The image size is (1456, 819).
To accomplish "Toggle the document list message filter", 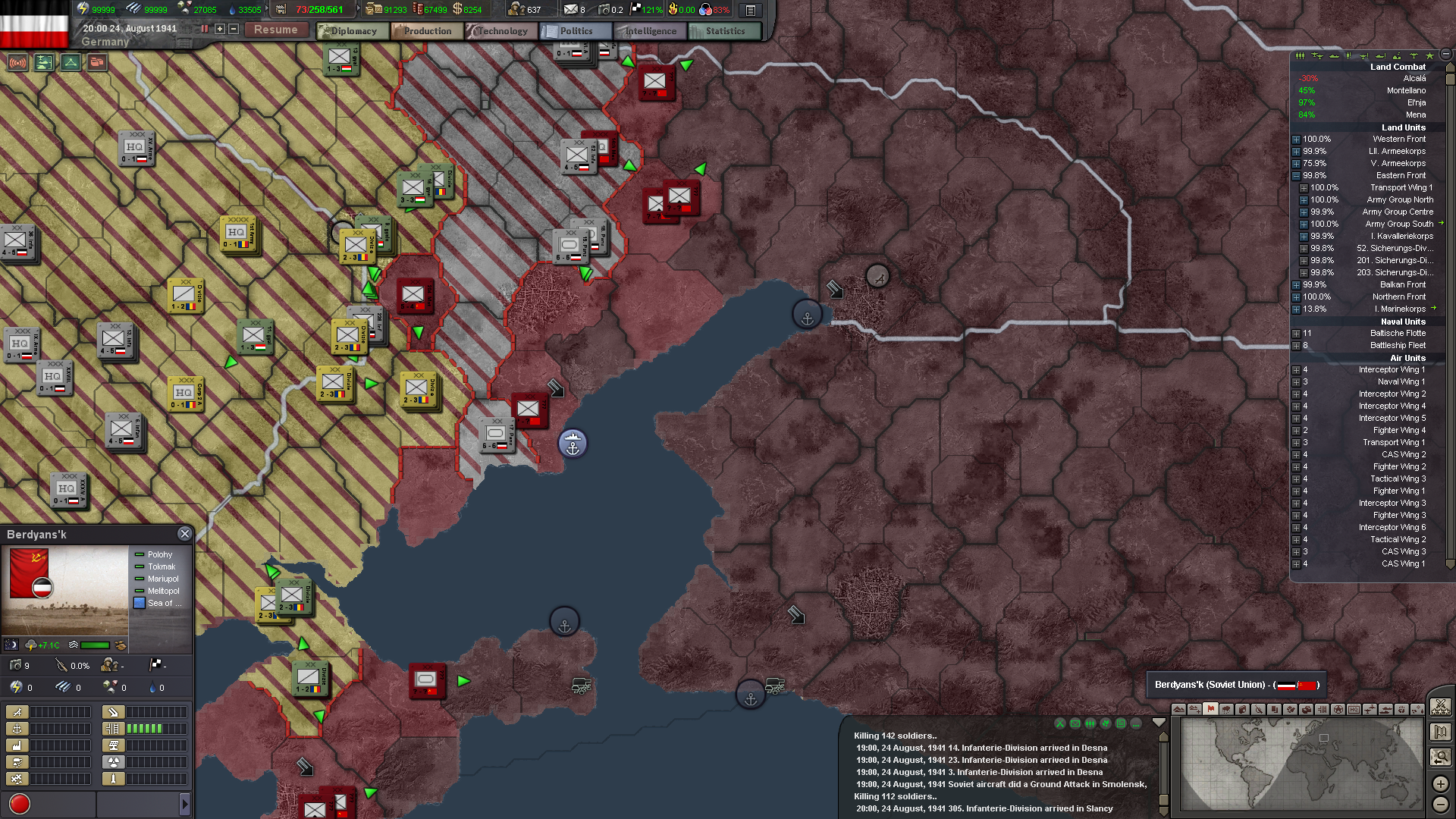I will (x=1121, y=723).
